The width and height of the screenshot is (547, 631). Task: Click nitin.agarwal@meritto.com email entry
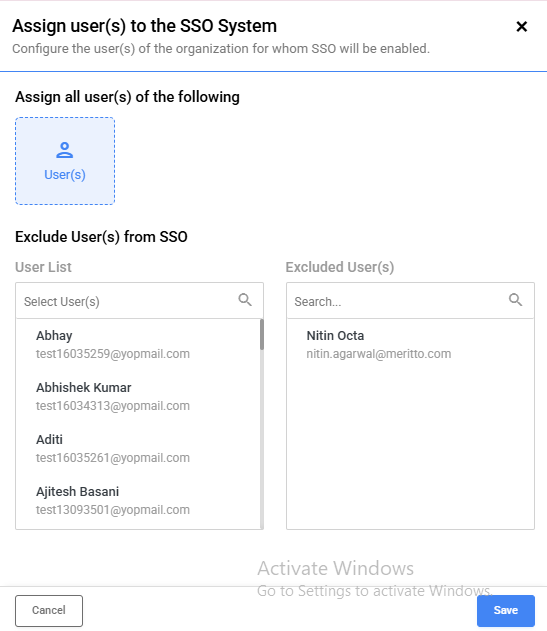click(x=379, y=354)
